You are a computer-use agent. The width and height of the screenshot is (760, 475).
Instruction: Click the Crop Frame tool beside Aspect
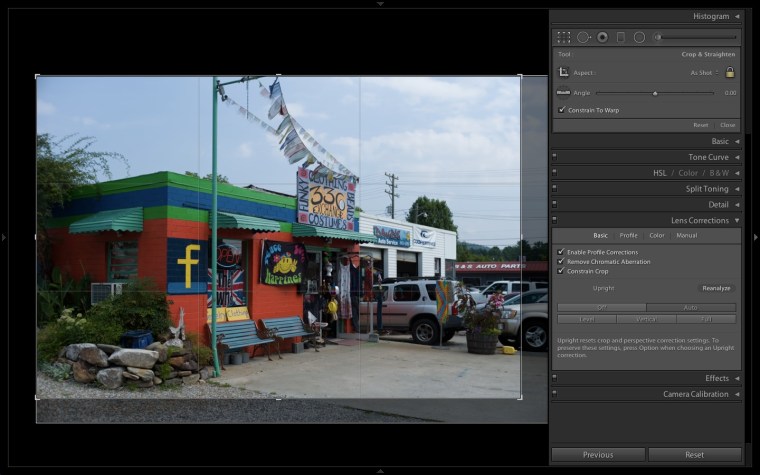click(x=564, y=72)
